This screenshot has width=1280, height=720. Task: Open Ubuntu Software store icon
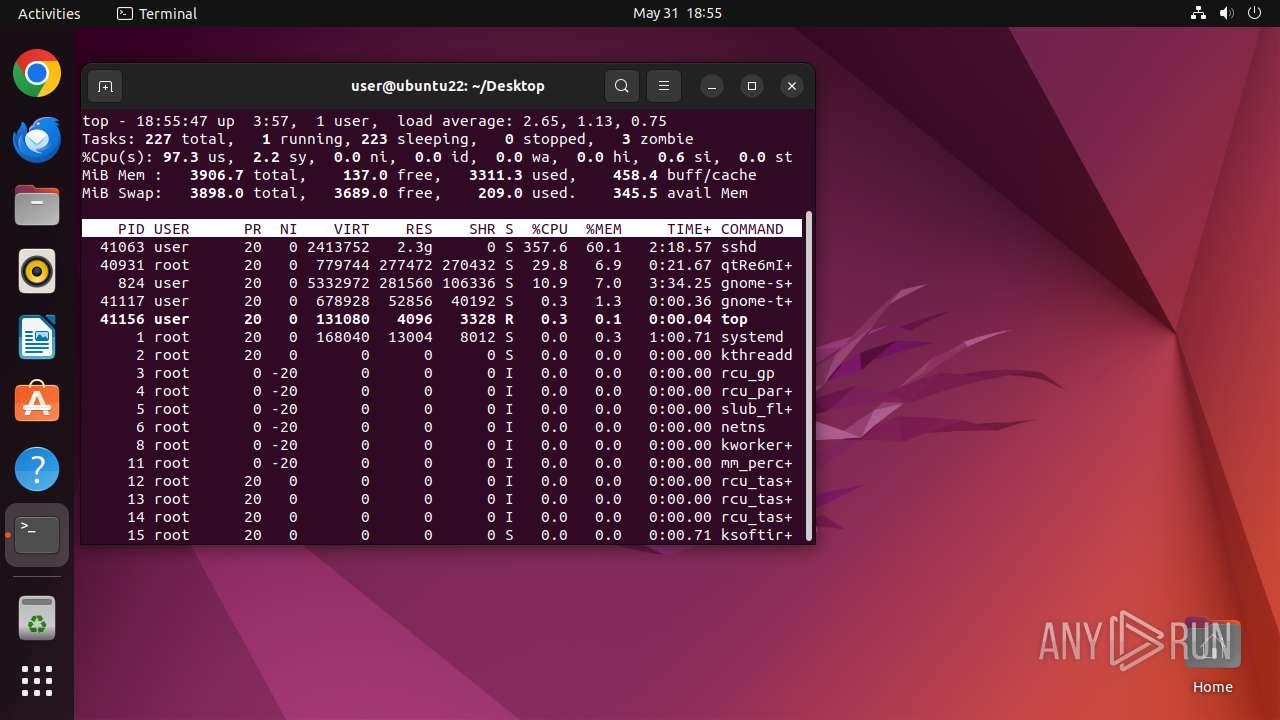click(37, 403)
